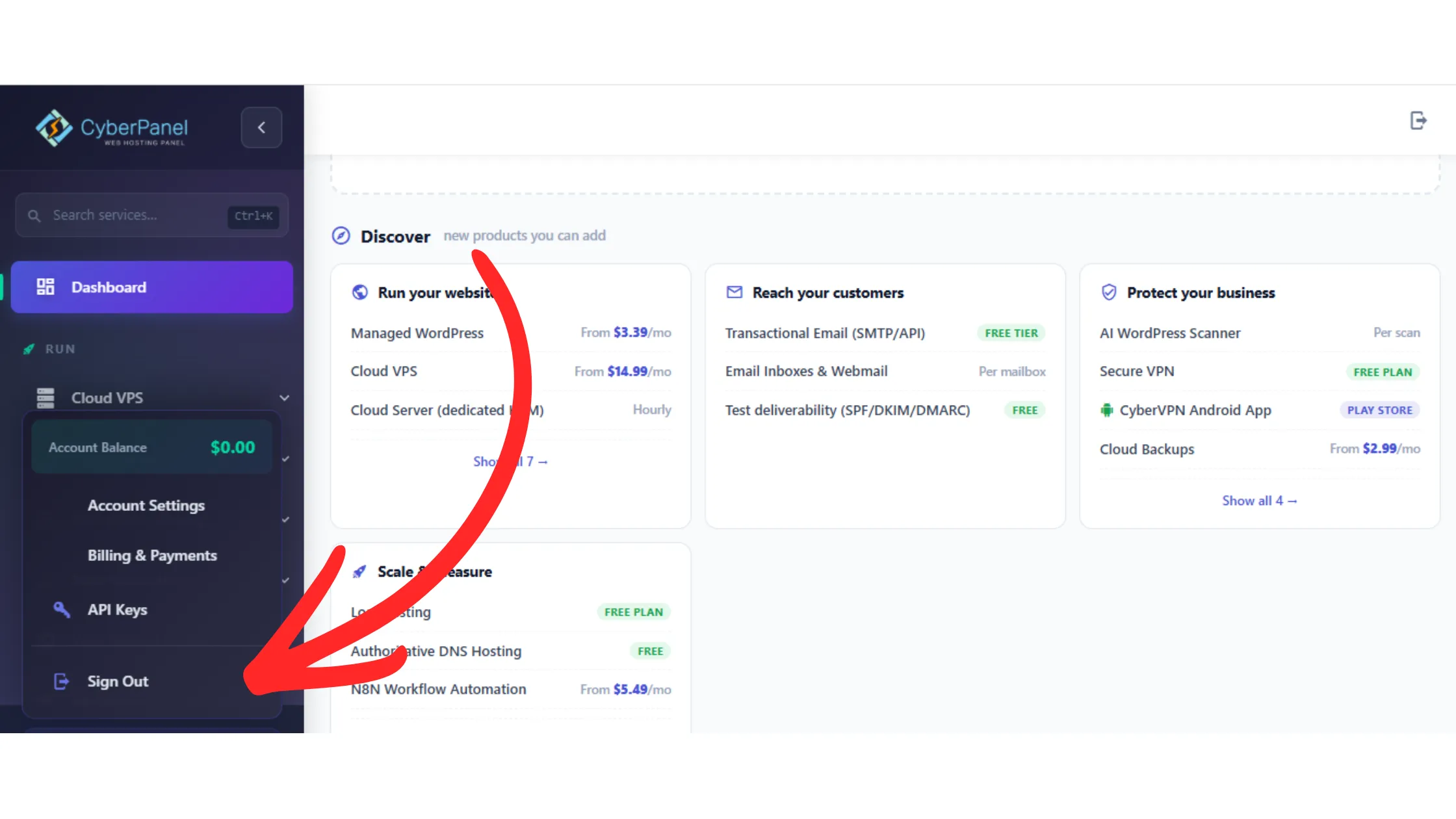
Task: Open Email Inboxes & Webmail
Action: tap(806, 371)
